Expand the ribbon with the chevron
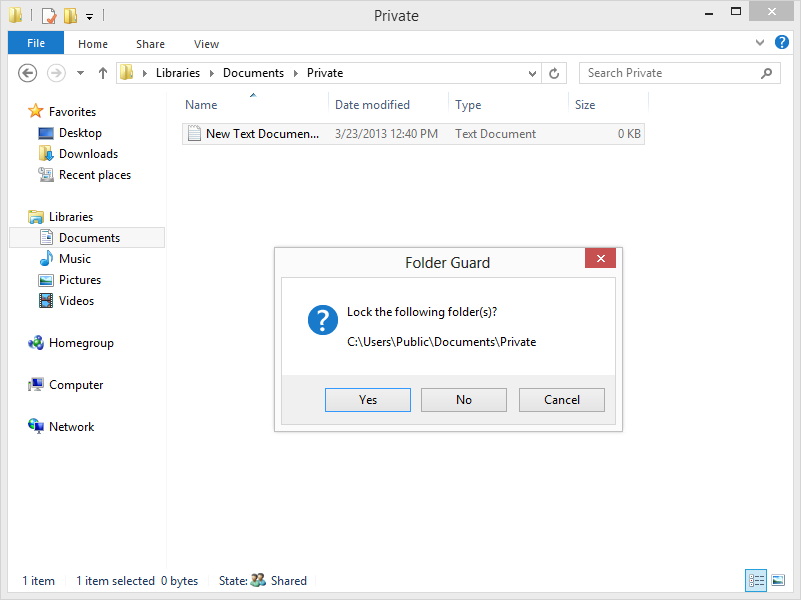 point(760,44)
